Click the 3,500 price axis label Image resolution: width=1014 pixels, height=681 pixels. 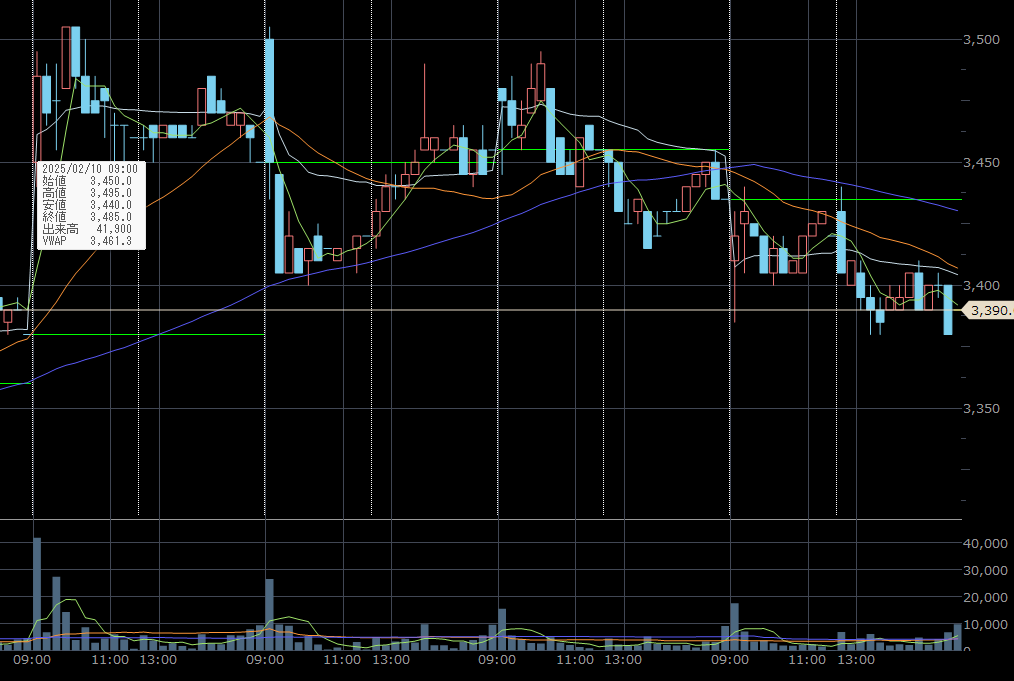click(981, 39)
